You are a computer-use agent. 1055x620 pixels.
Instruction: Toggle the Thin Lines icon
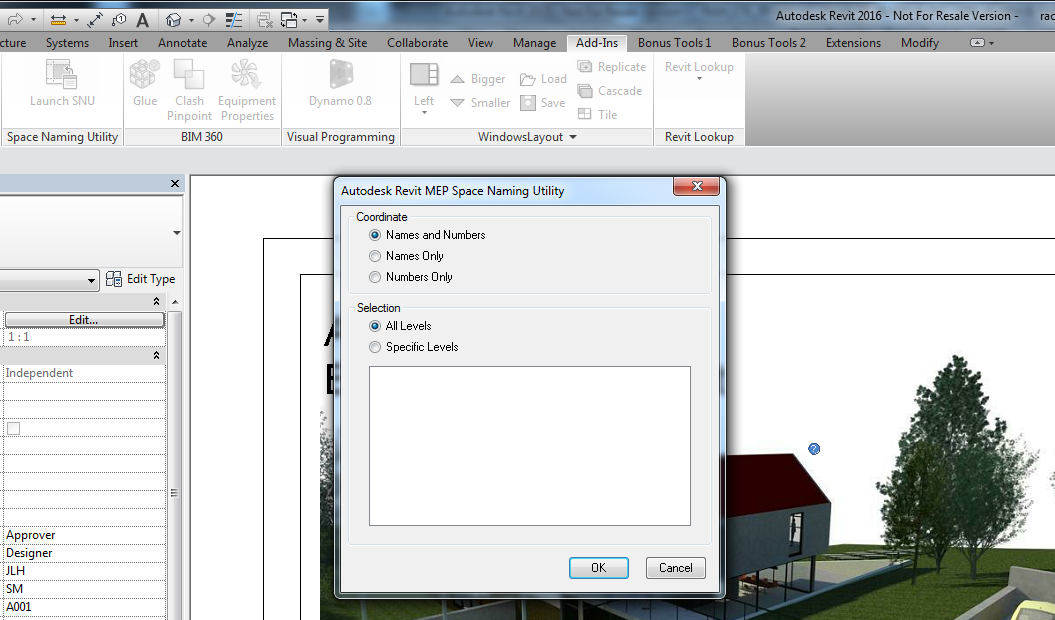233,20
